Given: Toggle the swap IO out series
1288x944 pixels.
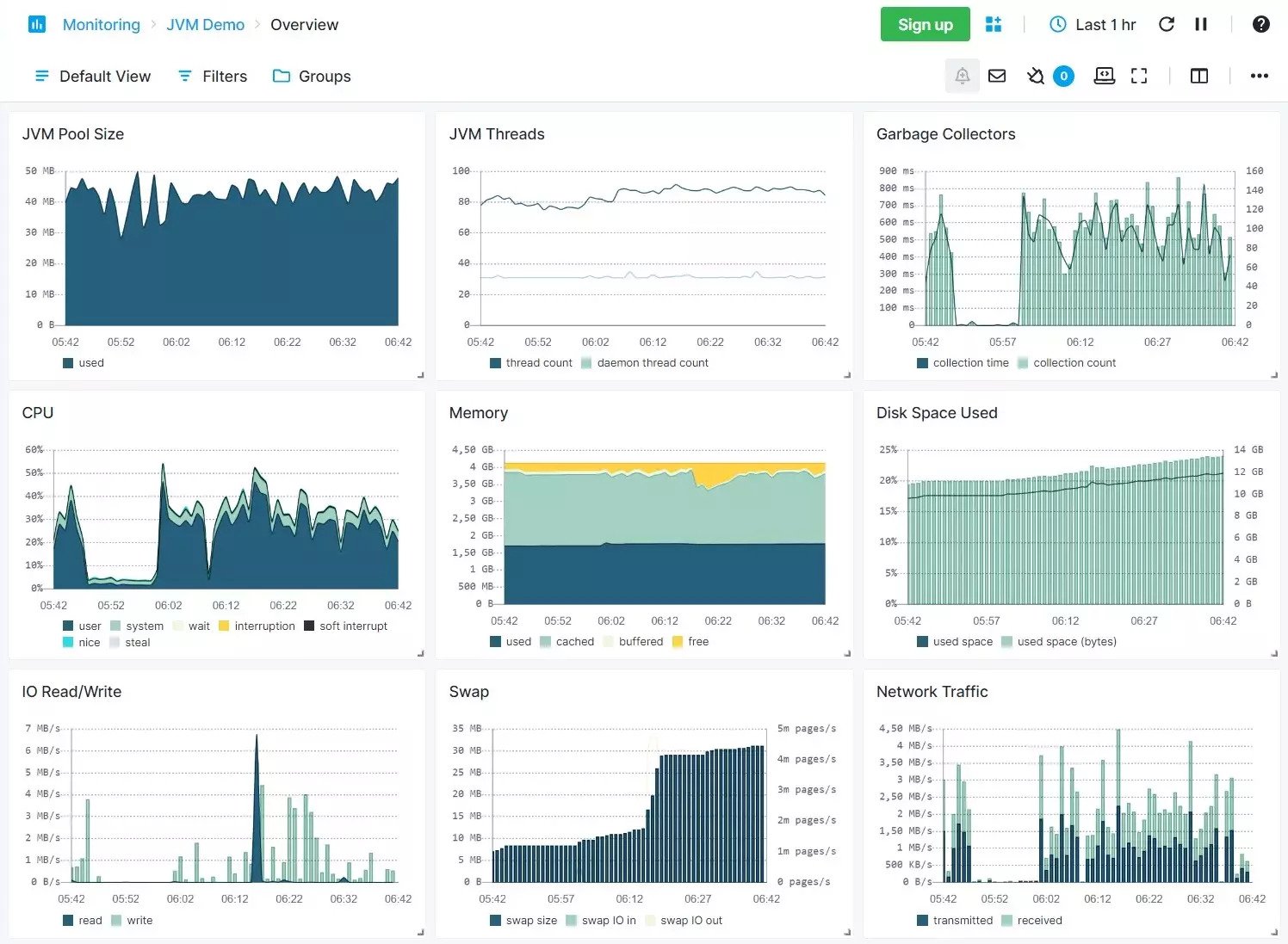Looking at the screenshot, I should [684, 921].
